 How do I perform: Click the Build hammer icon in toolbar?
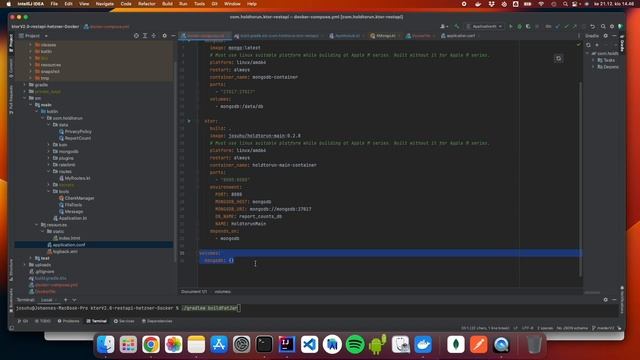[x=457, y=27]
